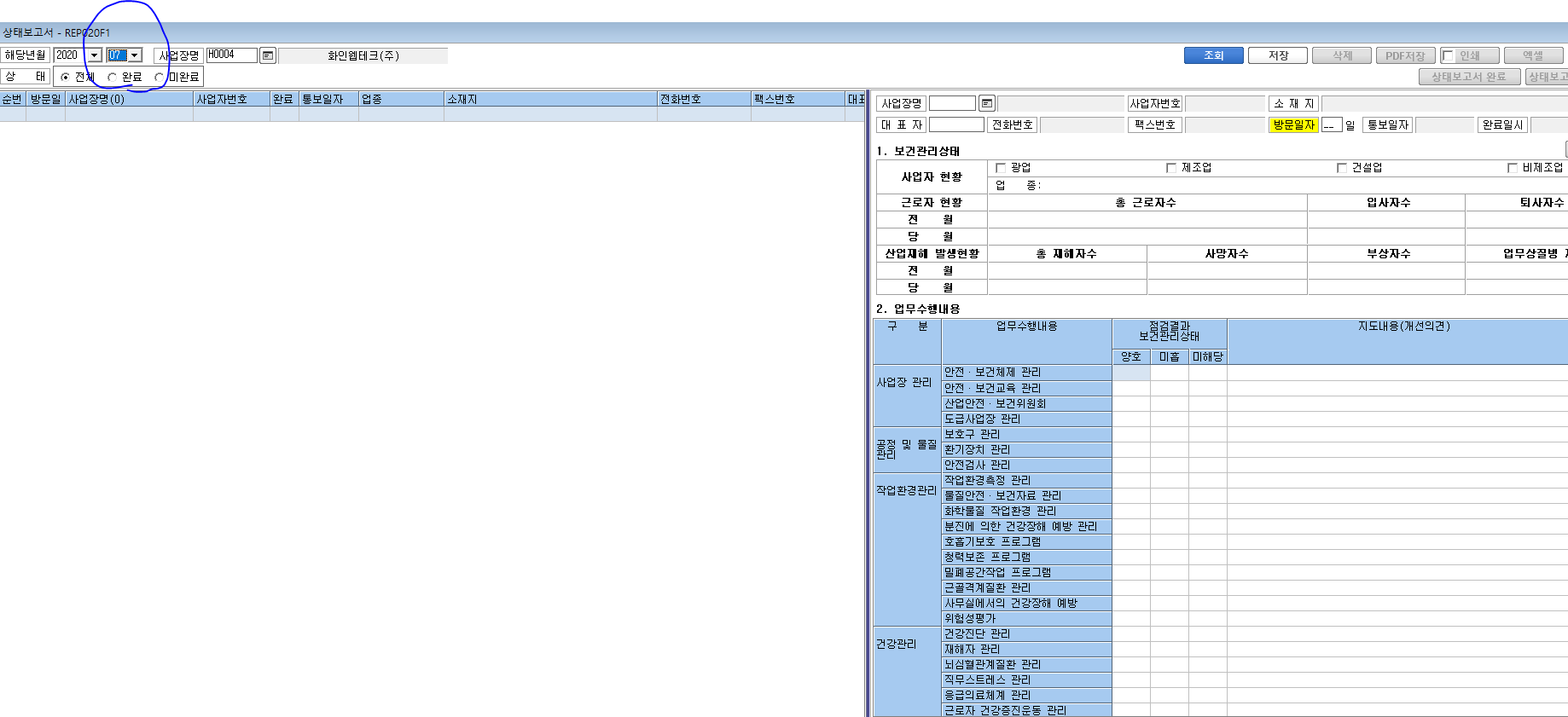Select the 완료 status radio button

[x=112, y=77]
